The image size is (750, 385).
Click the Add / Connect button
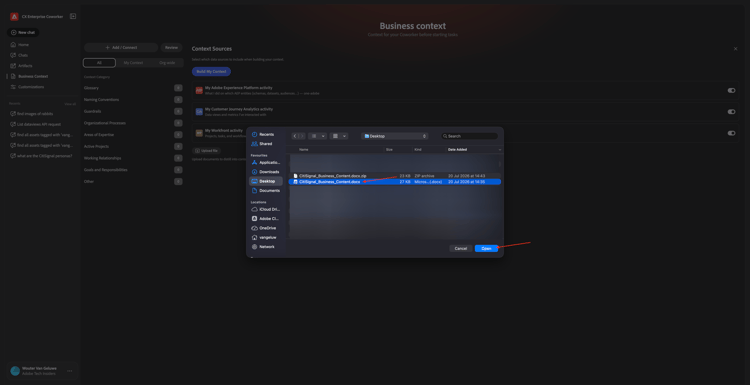point(121,47)
